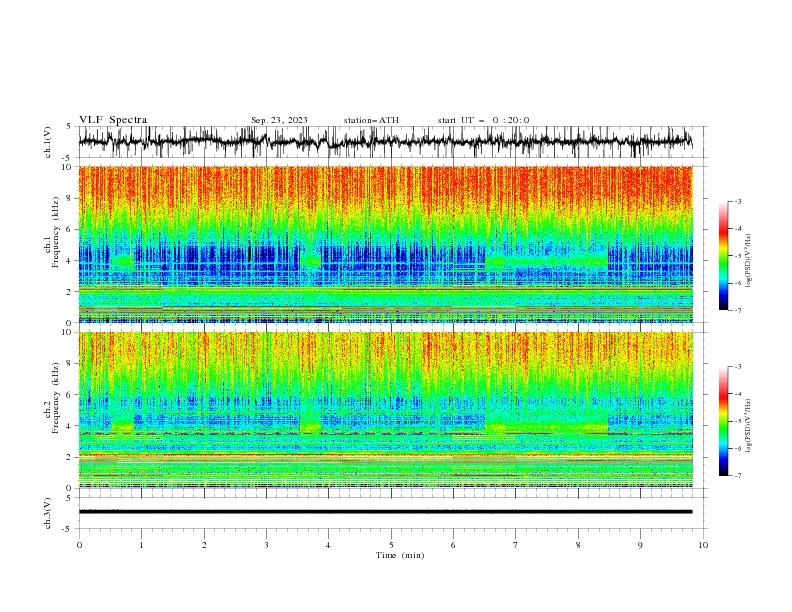Click the 'Time (min)' axis label
The image size is (792, 612).
point(400,555)
